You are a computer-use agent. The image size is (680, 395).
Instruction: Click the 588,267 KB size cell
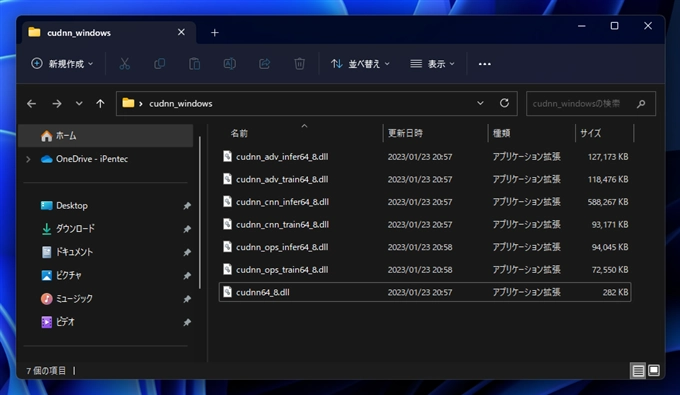[x=608, y=202]
